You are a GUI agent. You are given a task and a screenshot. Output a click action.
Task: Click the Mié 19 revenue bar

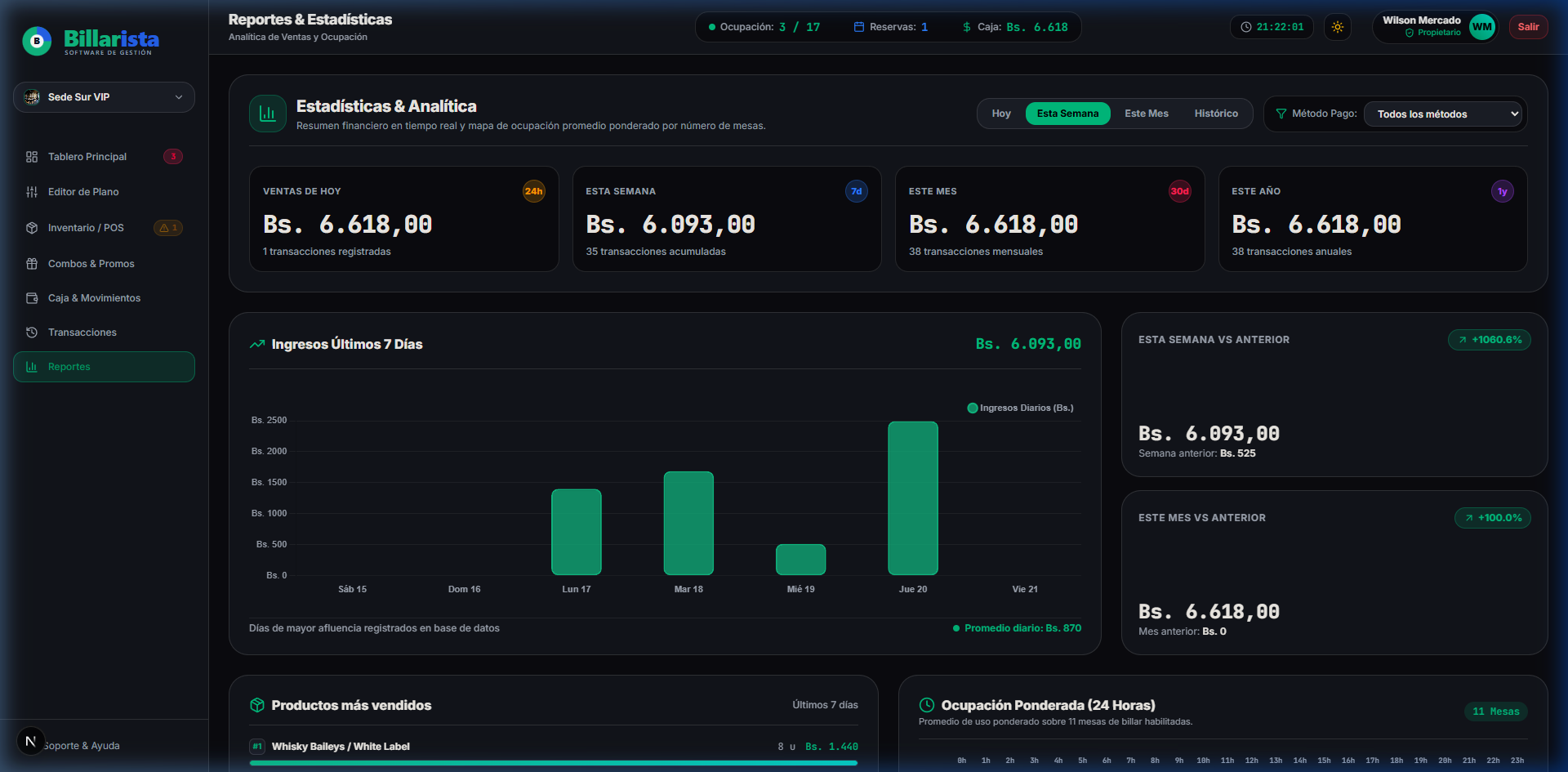coord(801,560)
